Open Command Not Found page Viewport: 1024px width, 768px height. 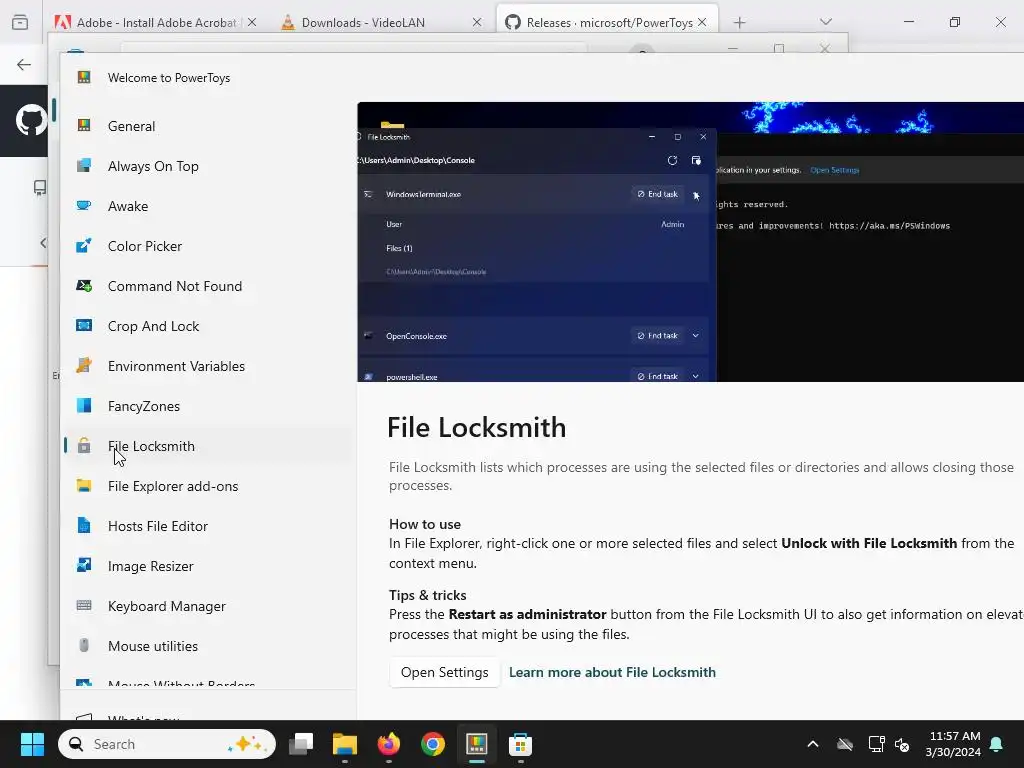coord(208,285)
